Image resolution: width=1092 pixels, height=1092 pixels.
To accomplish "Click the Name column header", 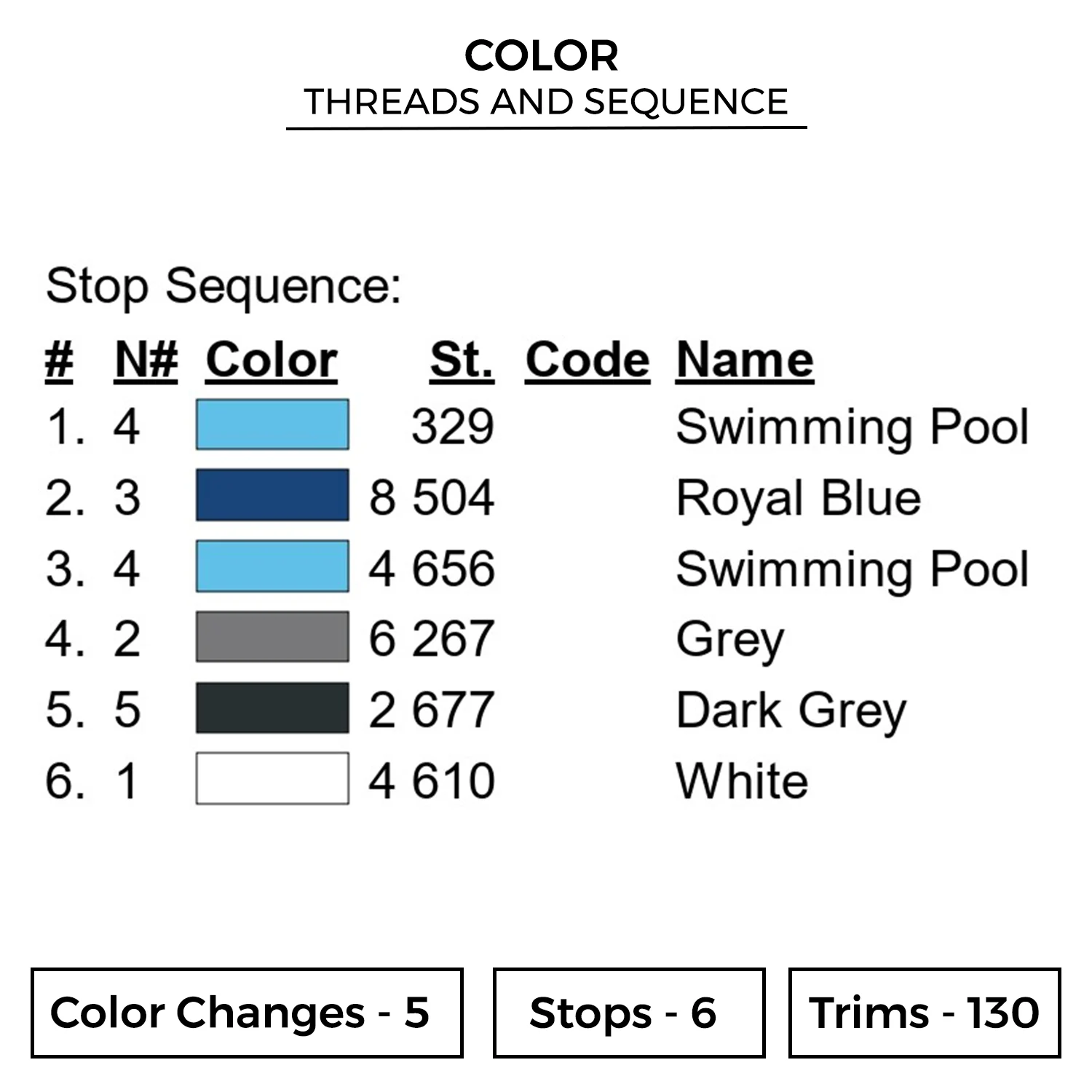I will click(x=744, y=360).
